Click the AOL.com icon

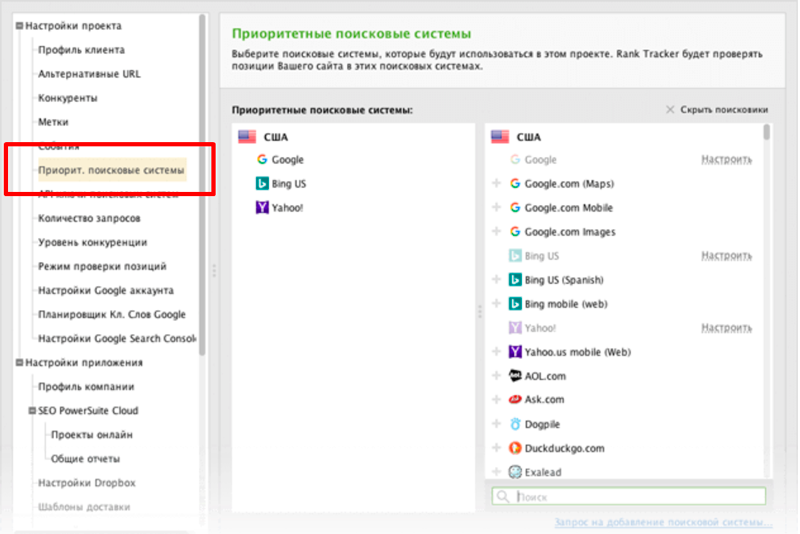coord(515,376)
